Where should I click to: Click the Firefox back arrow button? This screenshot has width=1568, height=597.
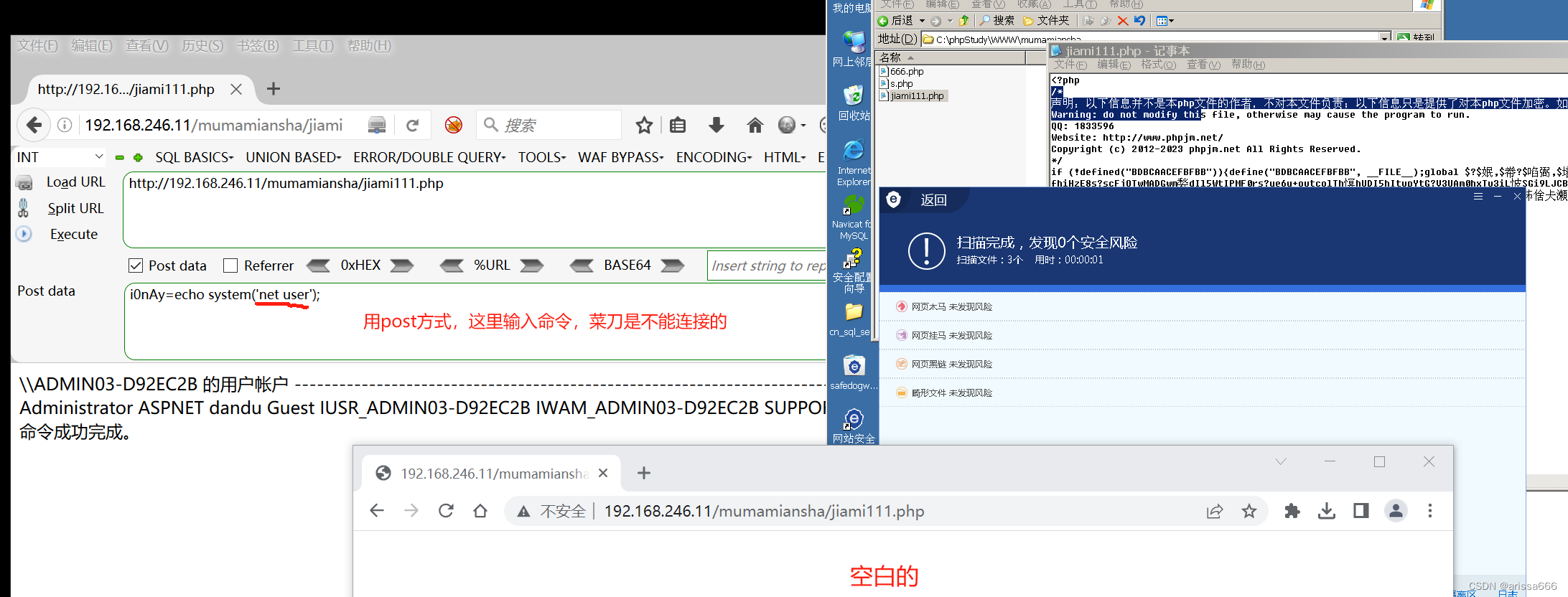tap(34, 125)
